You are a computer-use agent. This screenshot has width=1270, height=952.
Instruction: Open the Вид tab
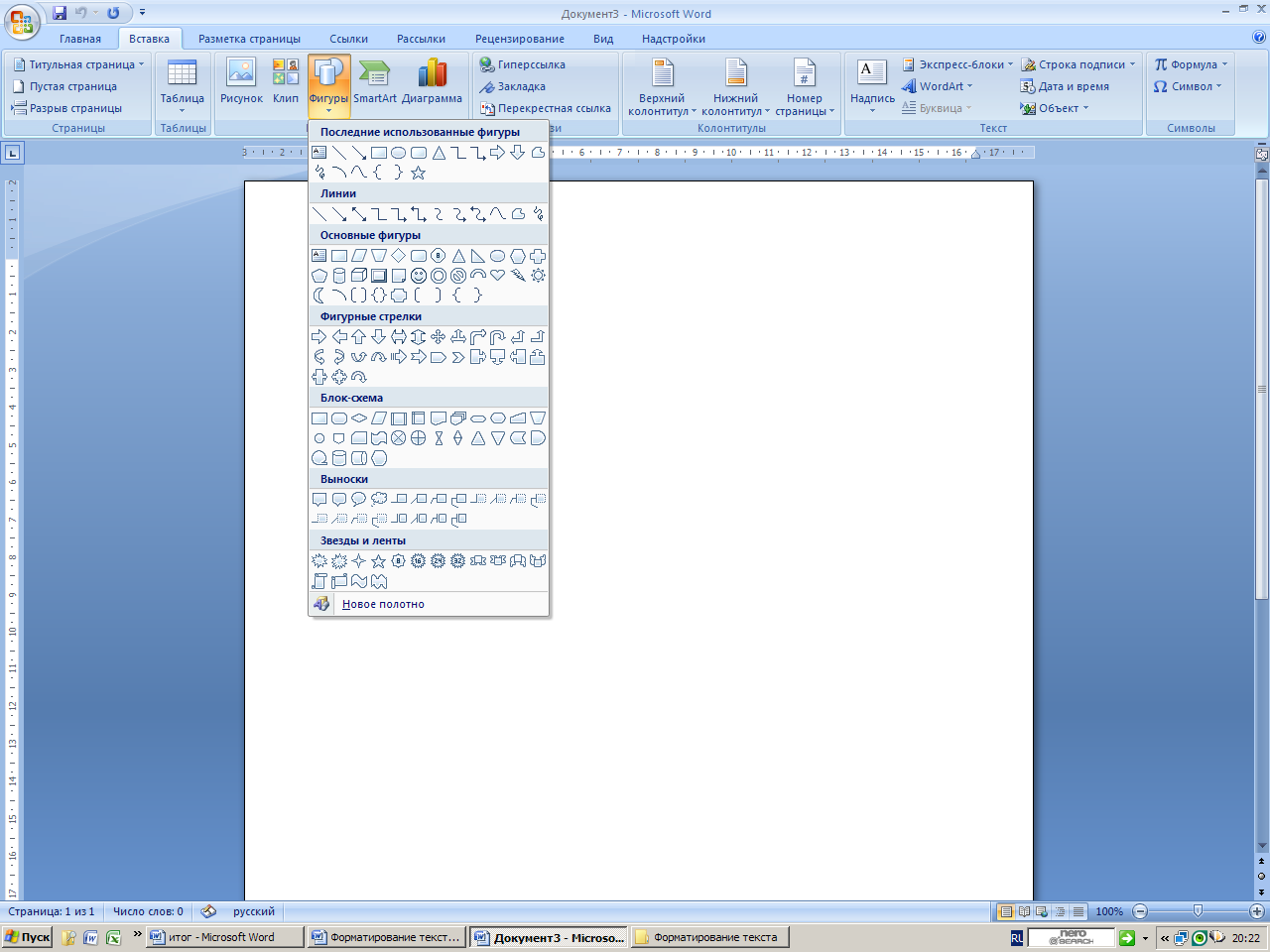(603, 39)
